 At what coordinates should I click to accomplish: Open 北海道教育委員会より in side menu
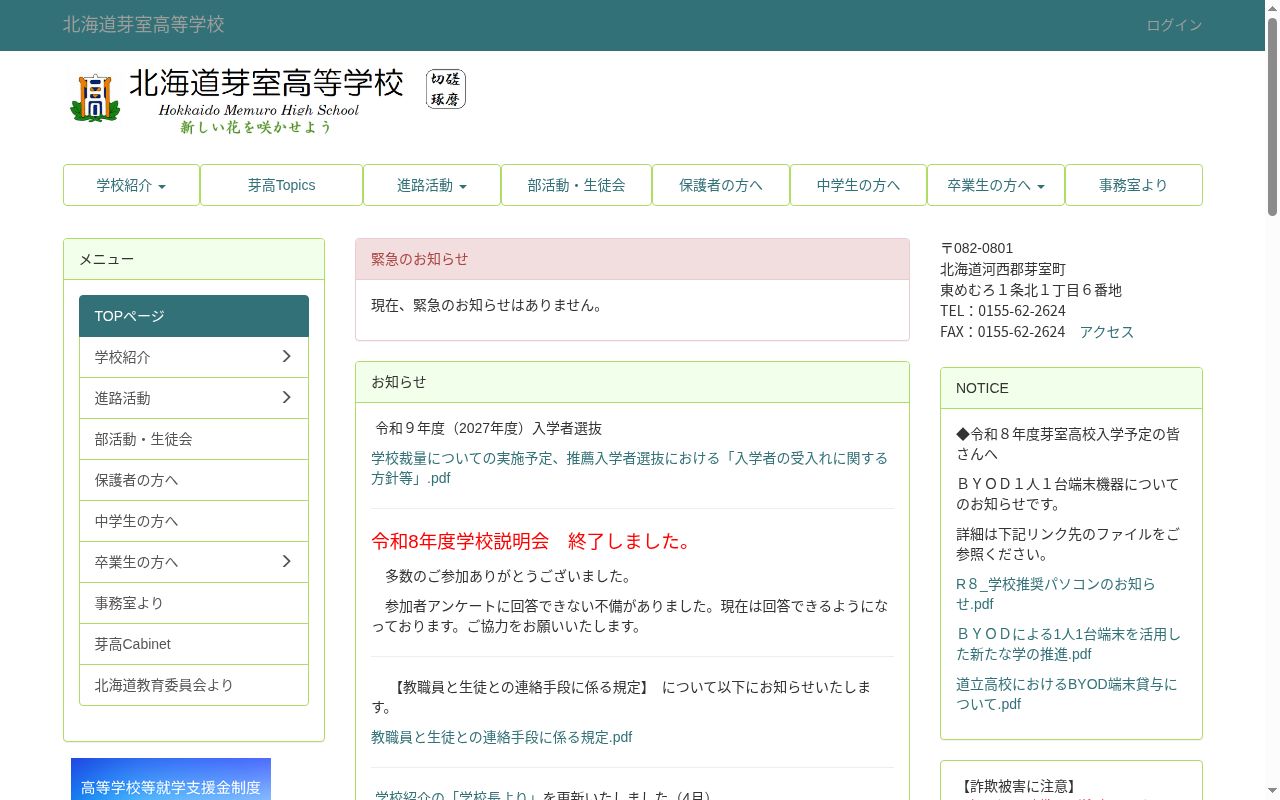click(x=194, y=685)
